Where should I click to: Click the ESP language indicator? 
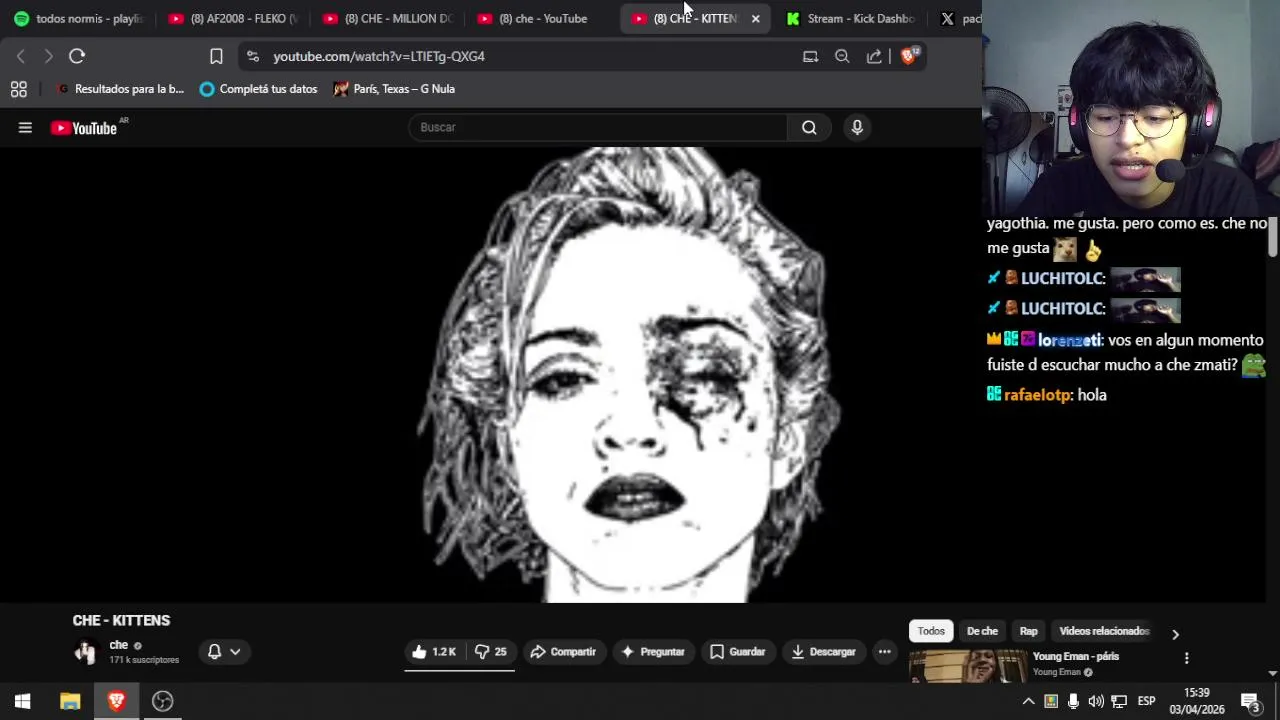point(1146,701)
